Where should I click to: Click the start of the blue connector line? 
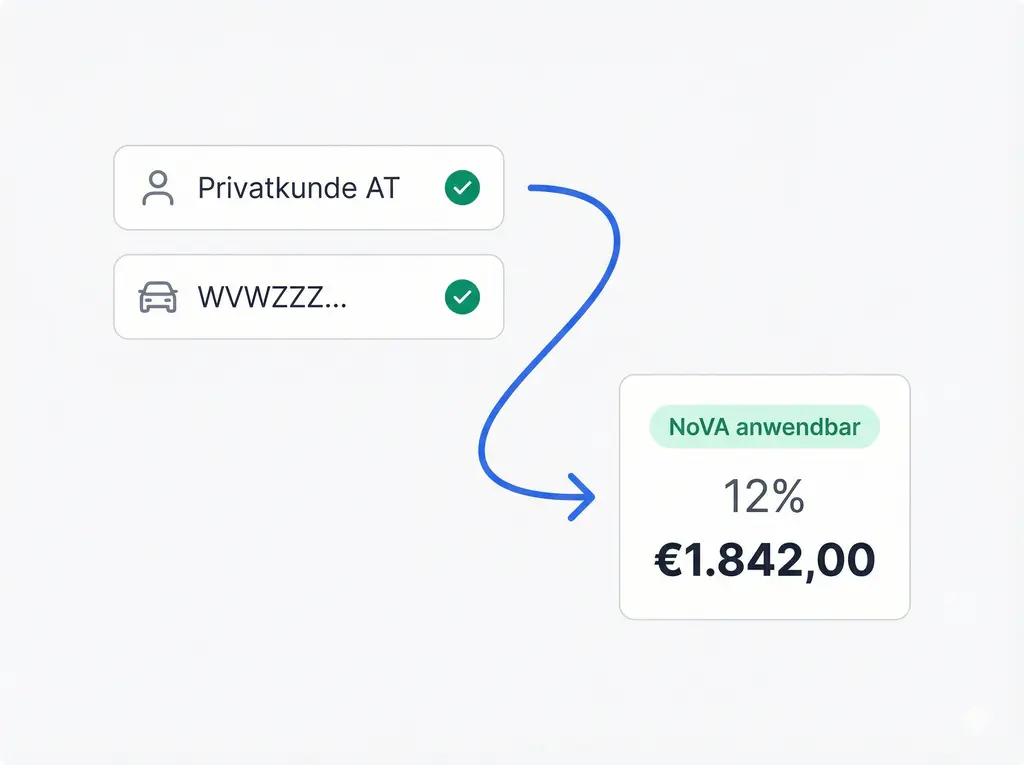(532, 187)
